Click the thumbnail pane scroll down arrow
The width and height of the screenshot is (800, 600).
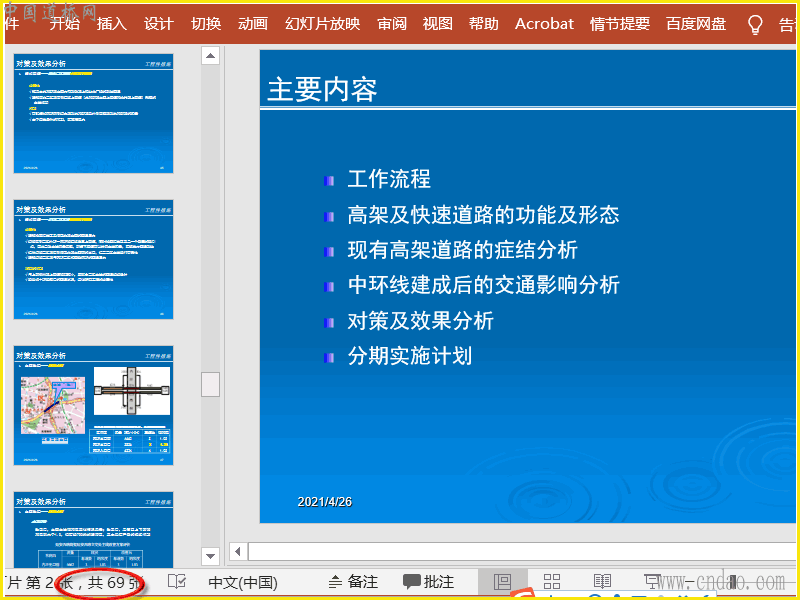210,556
